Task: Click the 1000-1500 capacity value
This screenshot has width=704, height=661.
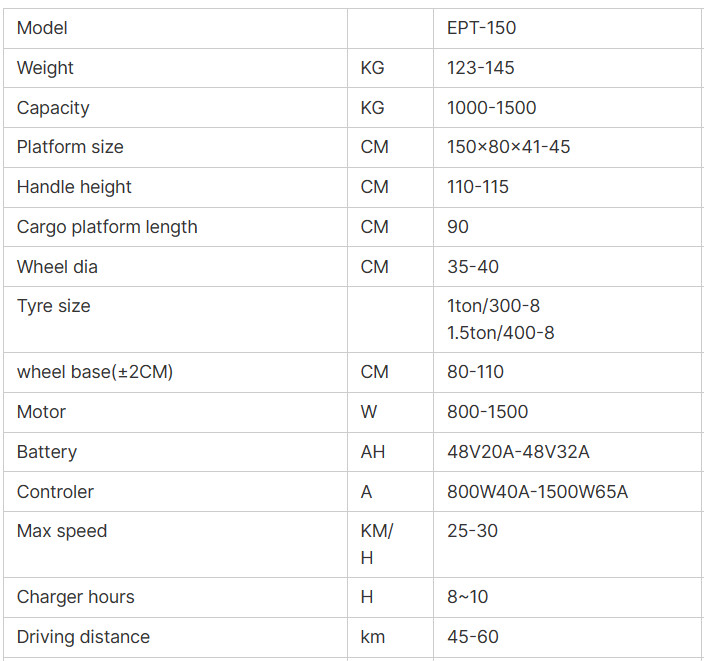Action: click(x=492, y=108)
